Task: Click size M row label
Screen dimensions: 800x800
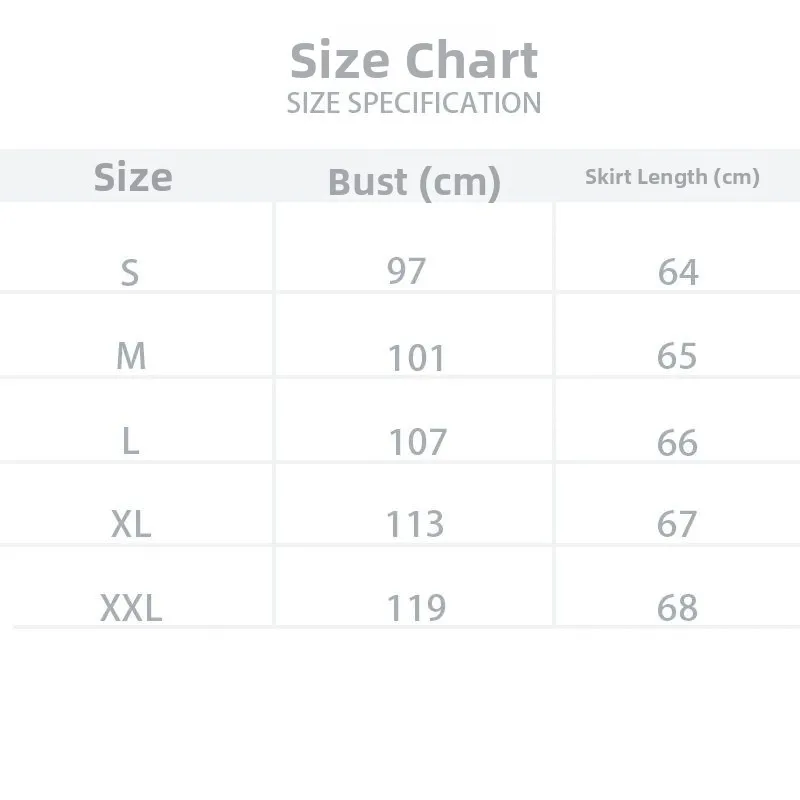Action: pyautogui.click(x=131, y=355)
